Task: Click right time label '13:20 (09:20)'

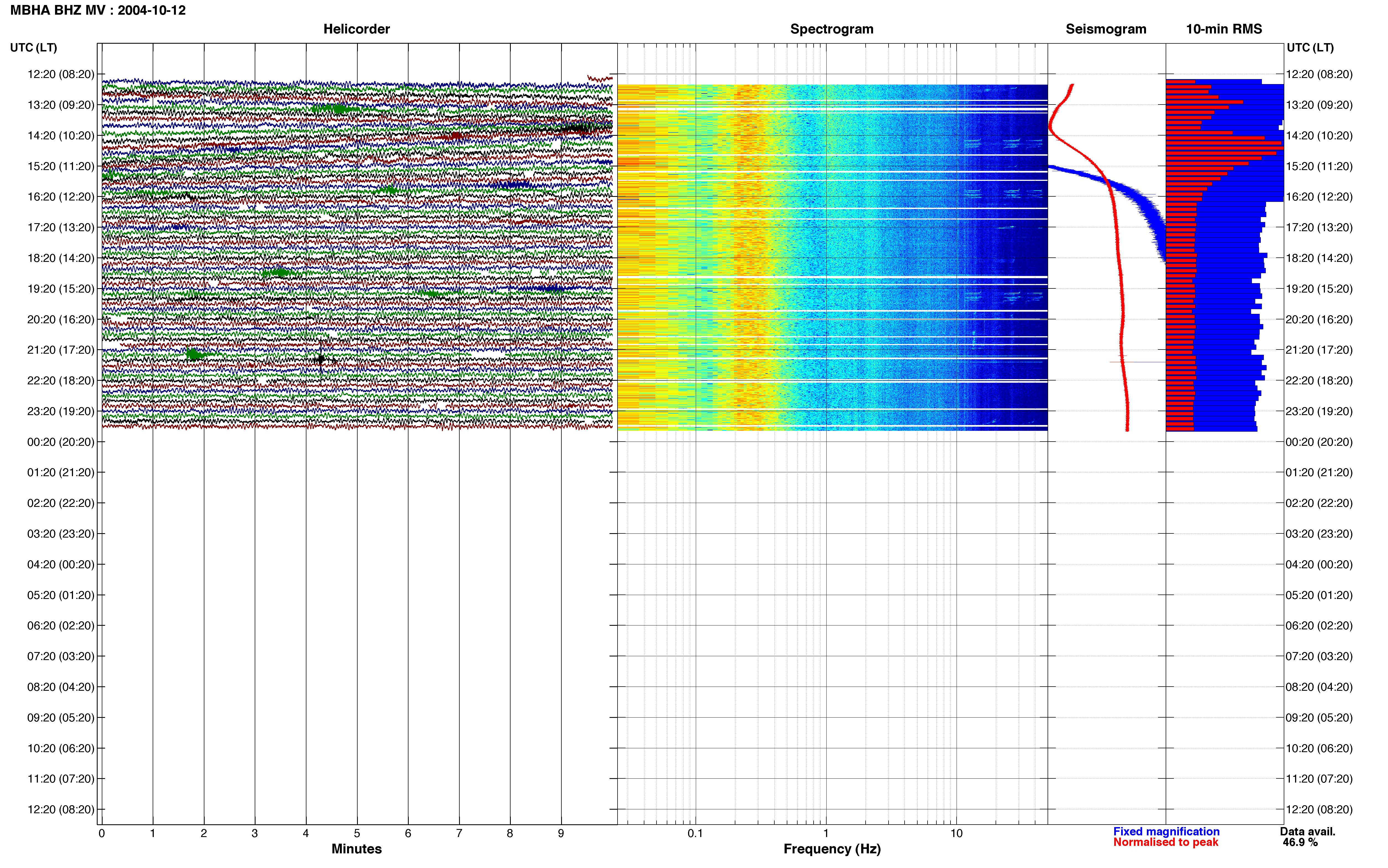Action: tap(1319, 105)
